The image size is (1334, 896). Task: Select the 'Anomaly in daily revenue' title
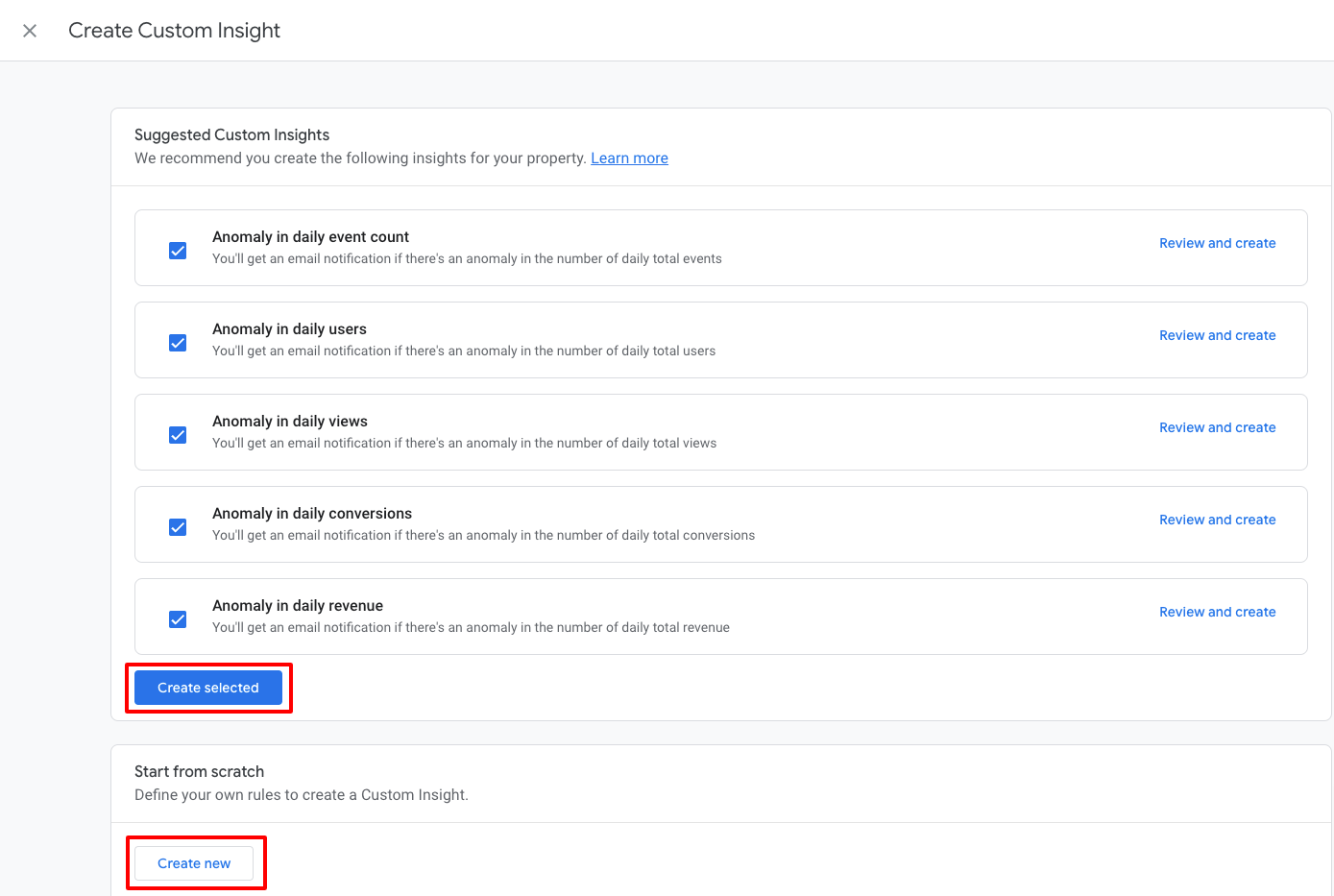click(x=298, y=606)
